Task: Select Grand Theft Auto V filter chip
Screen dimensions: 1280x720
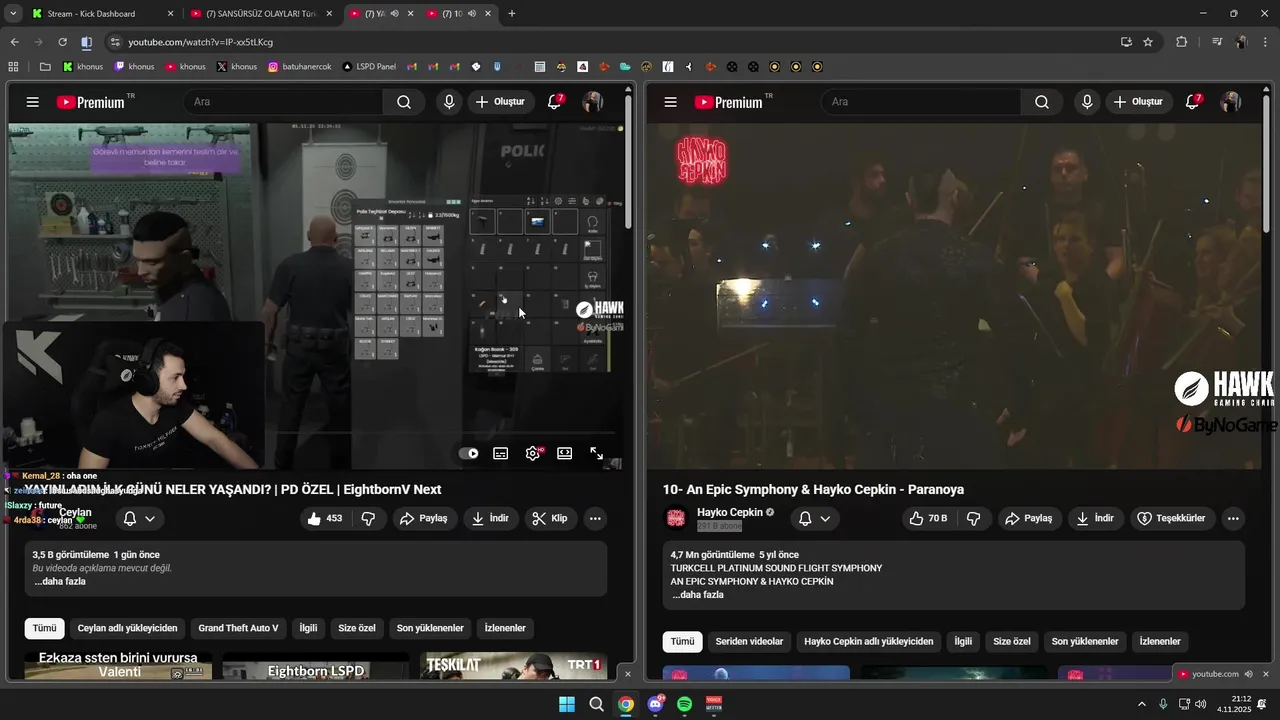Action: click(238, 628)
